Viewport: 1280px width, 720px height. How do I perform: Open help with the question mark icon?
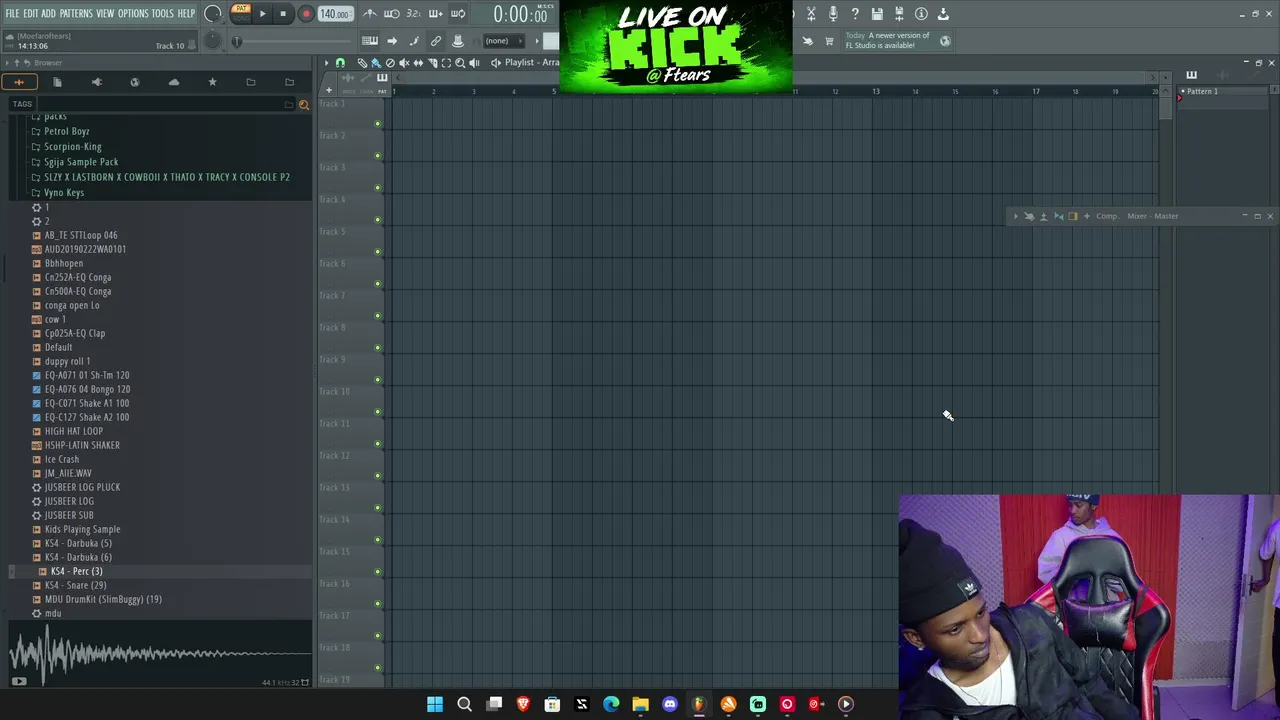click(855, 14)
